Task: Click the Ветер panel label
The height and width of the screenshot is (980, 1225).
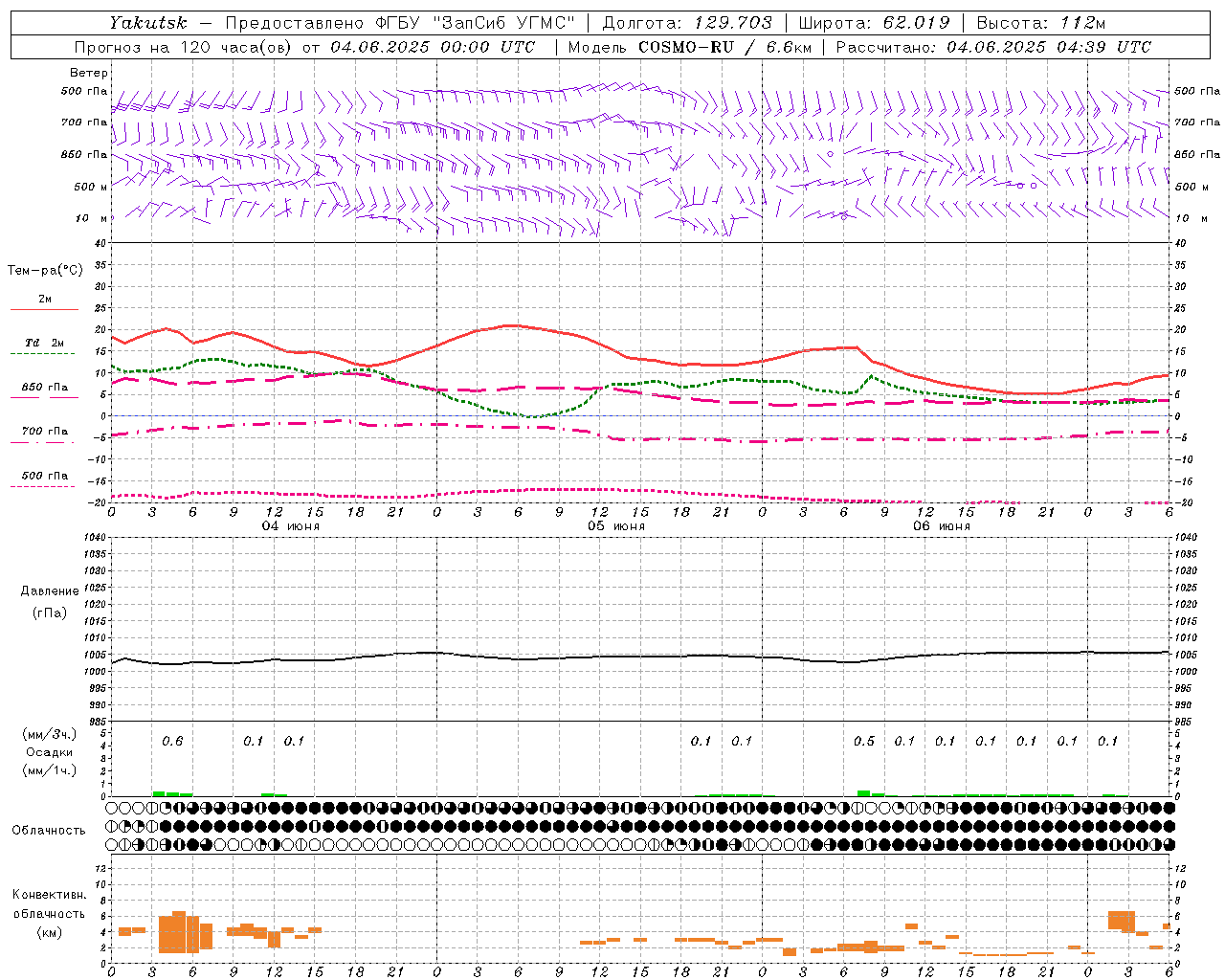Action: (89, 73)
